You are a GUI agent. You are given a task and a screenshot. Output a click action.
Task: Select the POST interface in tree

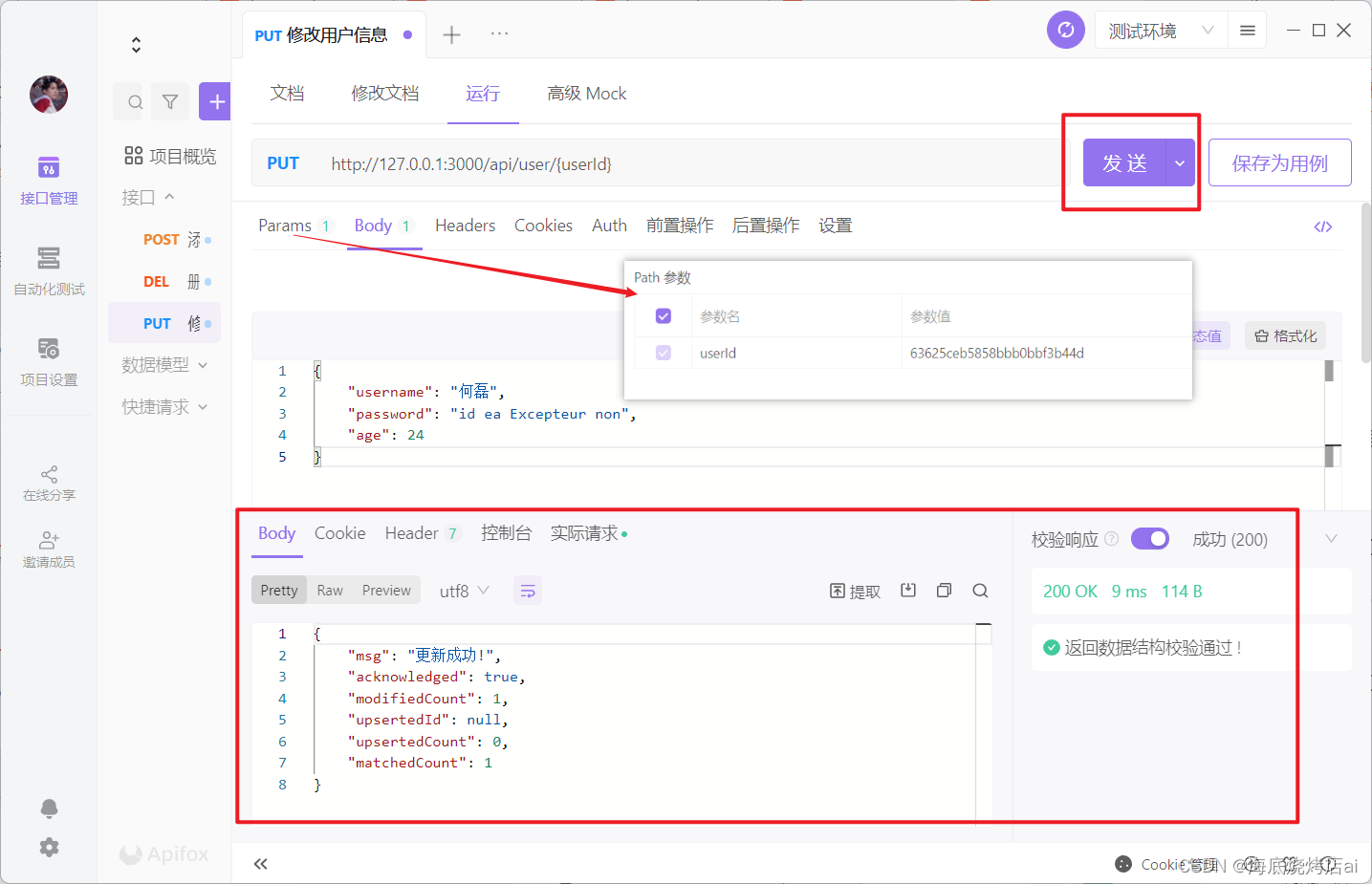[x=164, y=240]
